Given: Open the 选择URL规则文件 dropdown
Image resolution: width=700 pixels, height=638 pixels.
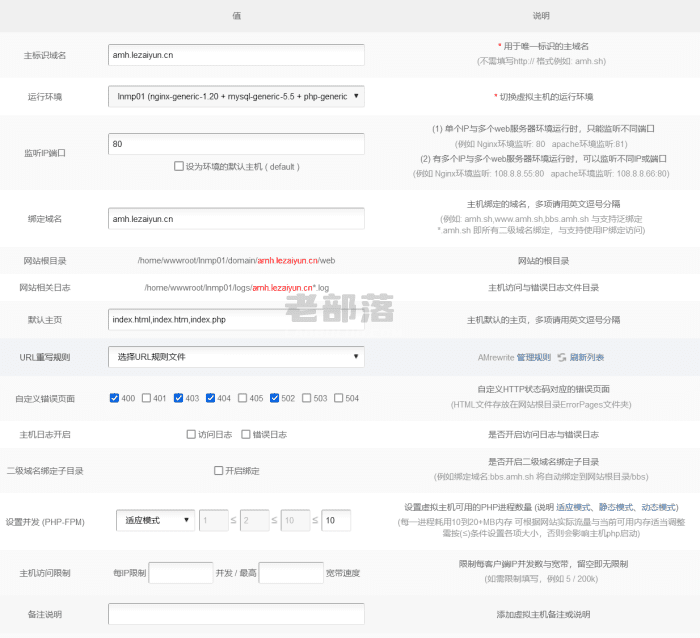Looking at the screenshot, I should click(x=236, y=357).
